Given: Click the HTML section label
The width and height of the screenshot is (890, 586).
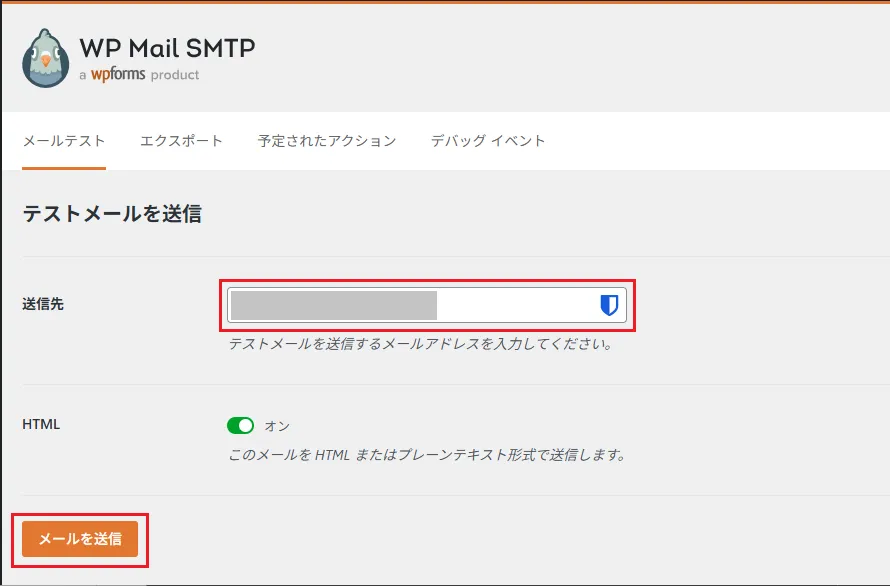Looking at the screenshot, I should [38, 424].
